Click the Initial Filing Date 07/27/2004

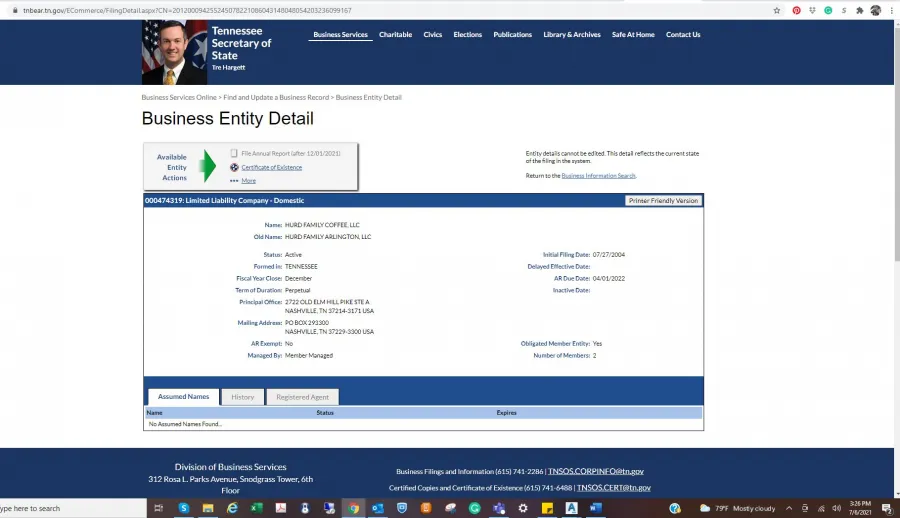pos(609,254)
